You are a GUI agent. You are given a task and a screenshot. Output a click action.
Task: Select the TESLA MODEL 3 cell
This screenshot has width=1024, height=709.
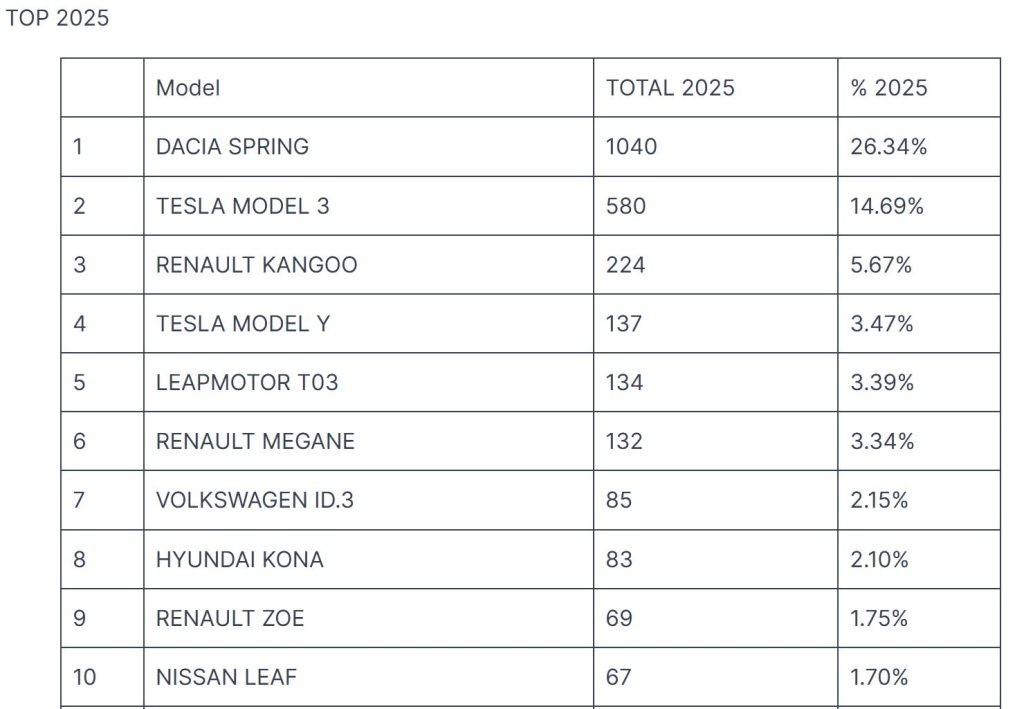pyautogui.click(x=242, y=206)
